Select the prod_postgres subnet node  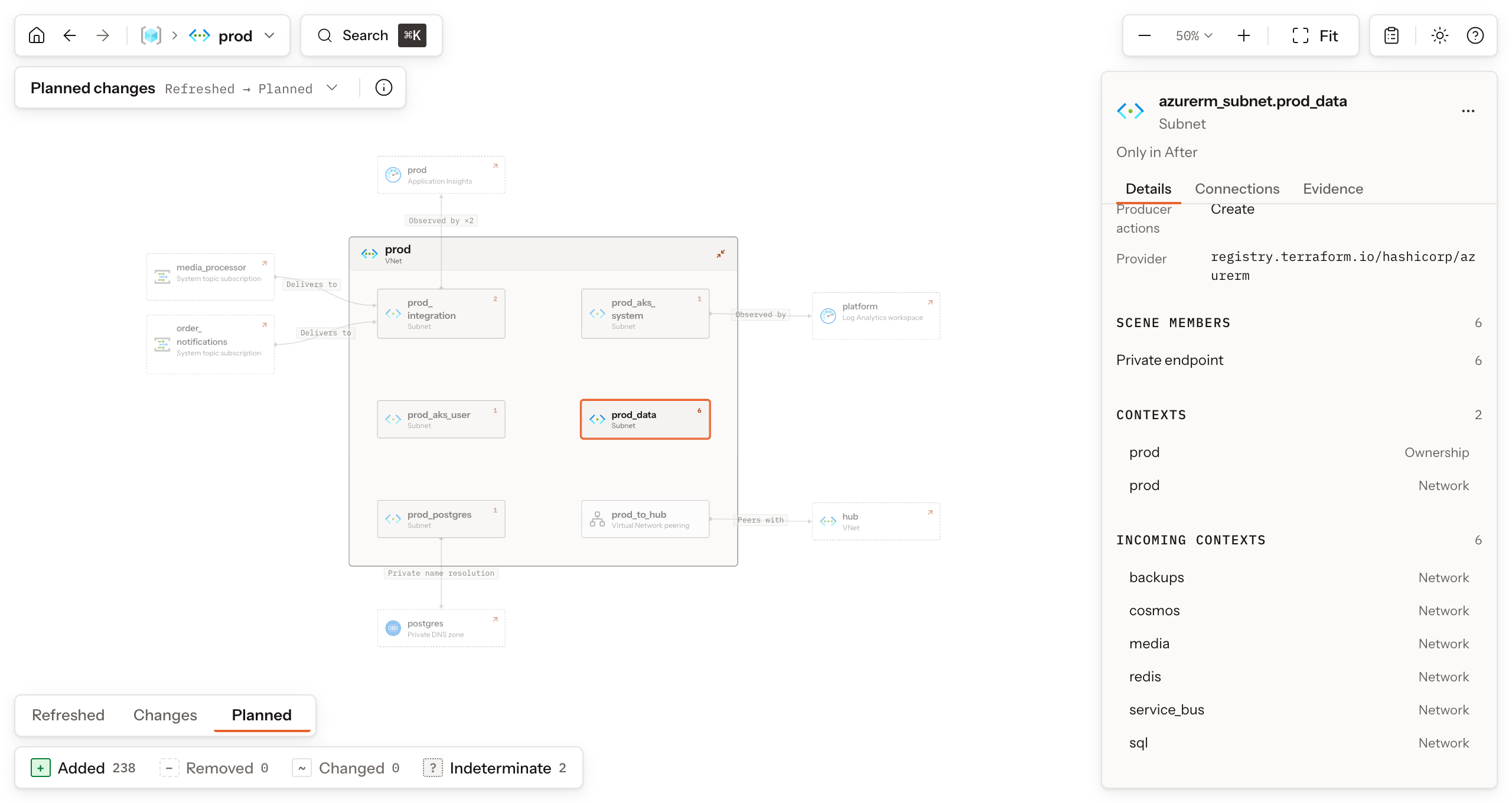(441, 519)
